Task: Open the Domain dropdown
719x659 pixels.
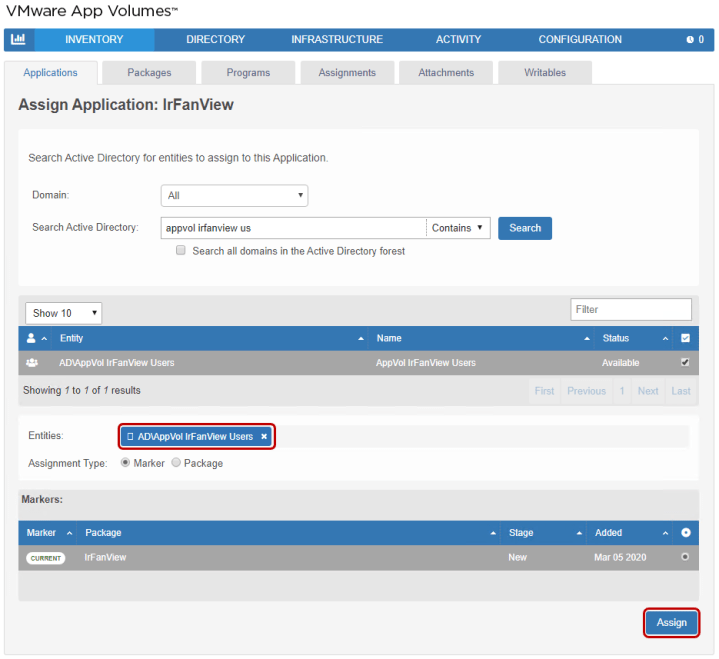Action: tap(234, 196)
